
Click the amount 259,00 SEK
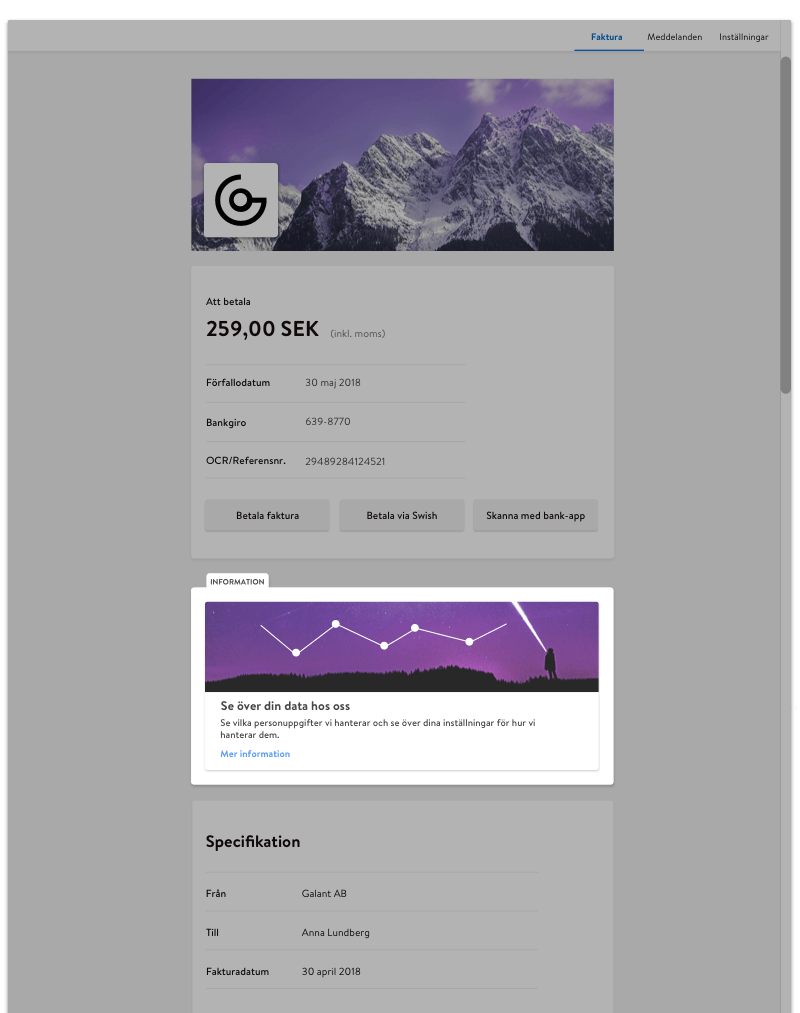click(262, 329)
